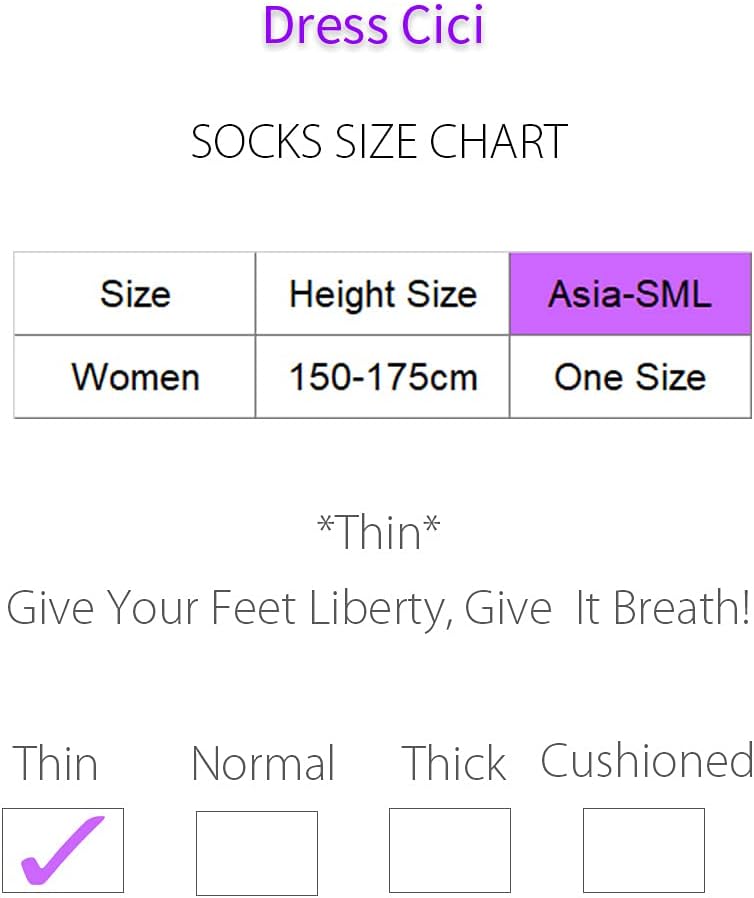
Task: Click the purple checkmark icon
Action: [x=62, y=850]
